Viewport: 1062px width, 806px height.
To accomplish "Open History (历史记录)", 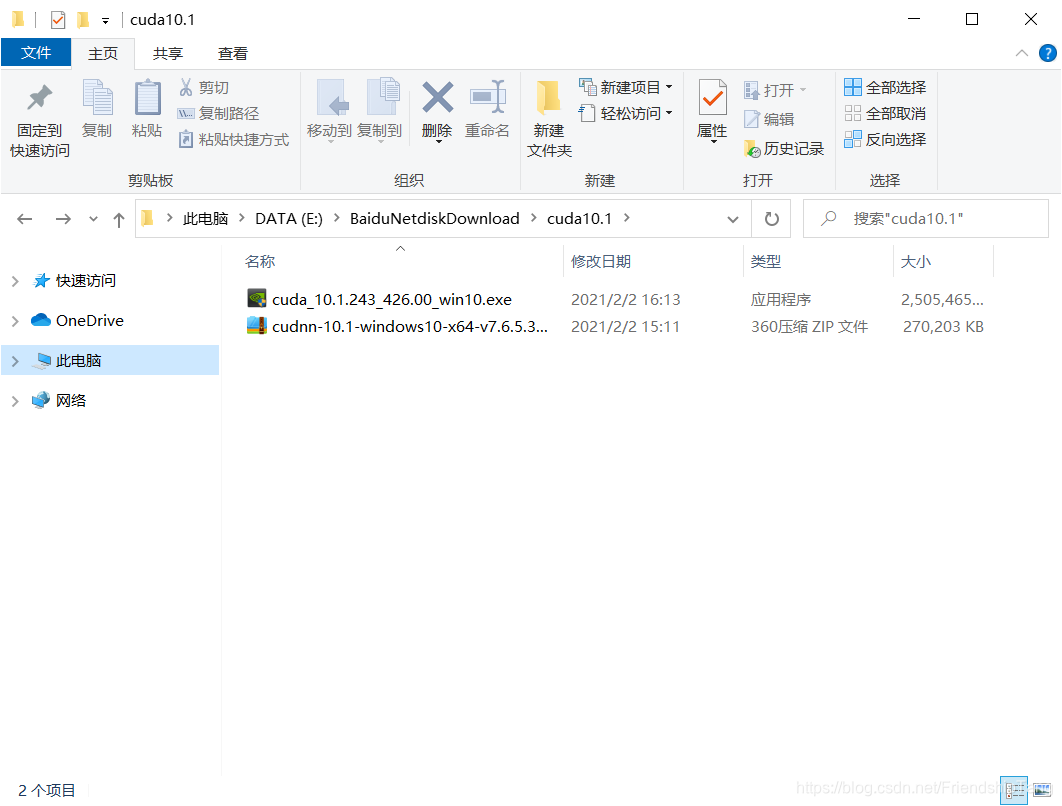I will pyautogui.click(x=784, y=148).
